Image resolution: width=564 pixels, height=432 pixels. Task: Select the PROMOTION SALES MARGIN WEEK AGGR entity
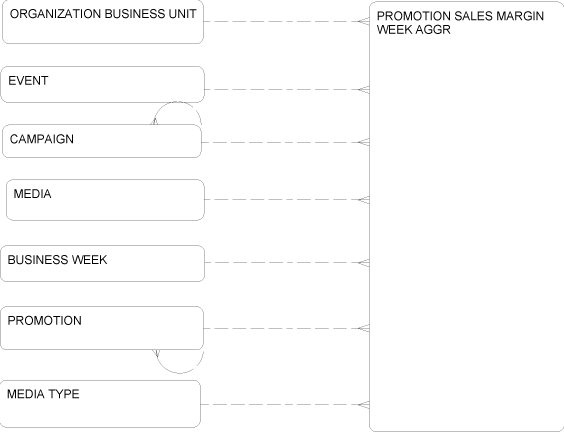point(467,217)
